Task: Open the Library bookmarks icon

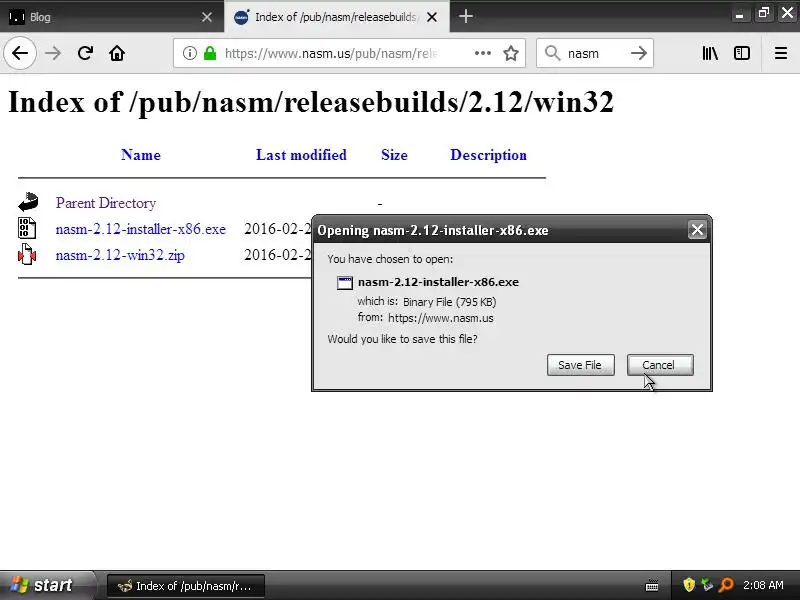Action: coord(710,53)
